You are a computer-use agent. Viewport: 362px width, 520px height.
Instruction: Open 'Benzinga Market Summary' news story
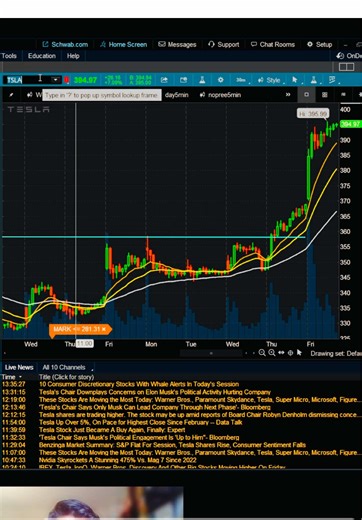click(x=172, y=445)
